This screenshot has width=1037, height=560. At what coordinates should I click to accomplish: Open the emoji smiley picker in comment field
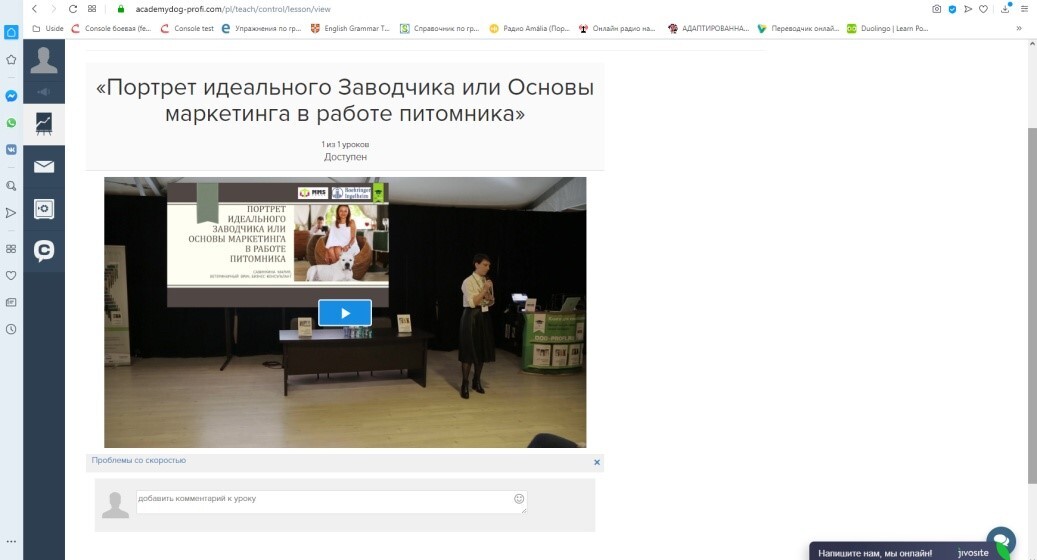tap(519, 499)
